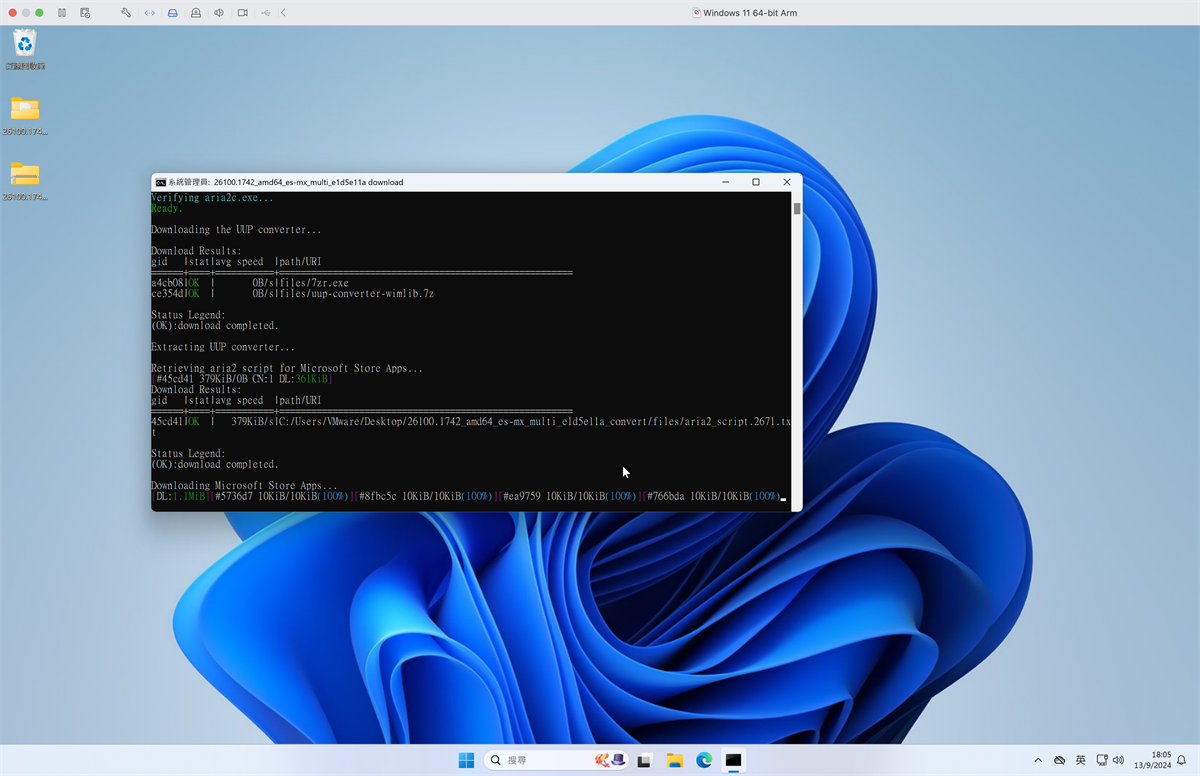This screenshot has width=1200, height=776.
Task: Click the "Windows 11 64-bit Arm" window title
Action: click(750, 13)
